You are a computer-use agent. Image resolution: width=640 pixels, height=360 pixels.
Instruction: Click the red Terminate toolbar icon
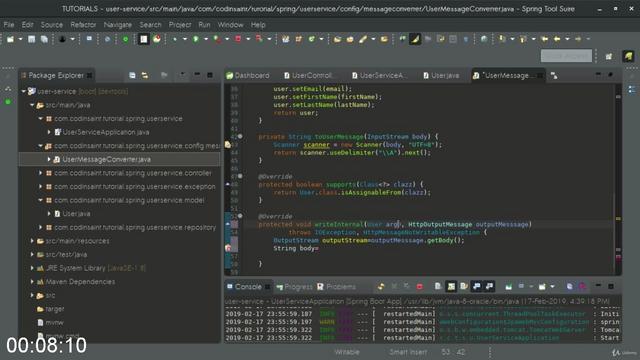[238, 39]
